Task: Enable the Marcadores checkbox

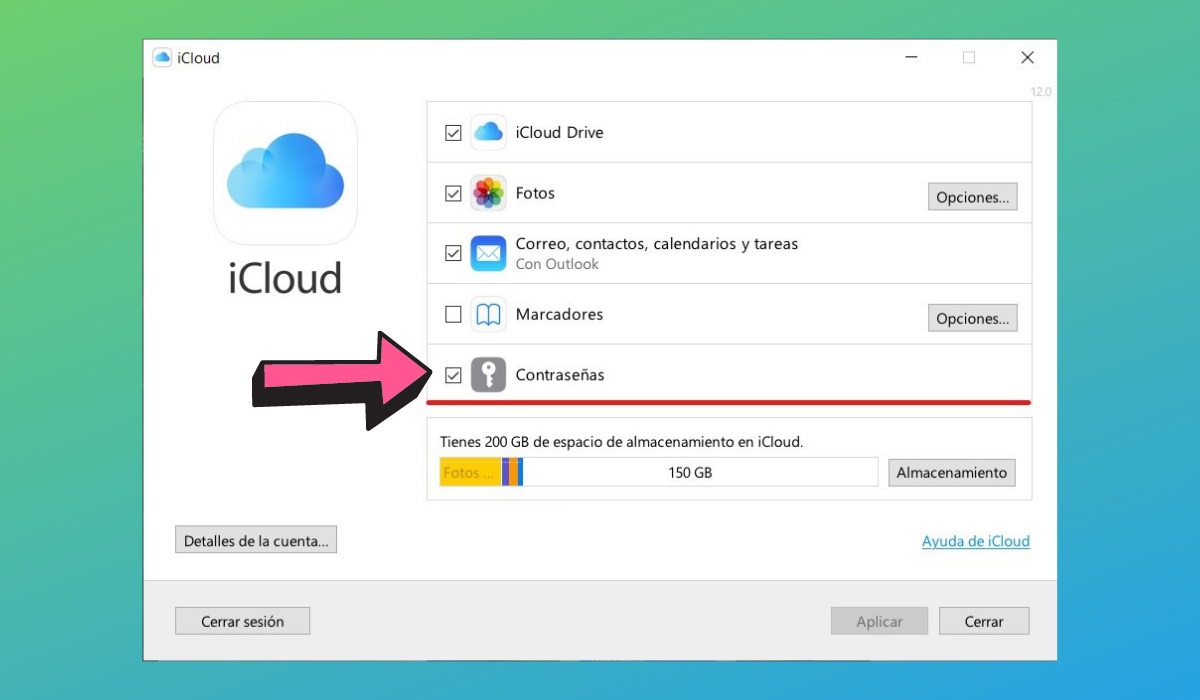Action: (453, 314)
